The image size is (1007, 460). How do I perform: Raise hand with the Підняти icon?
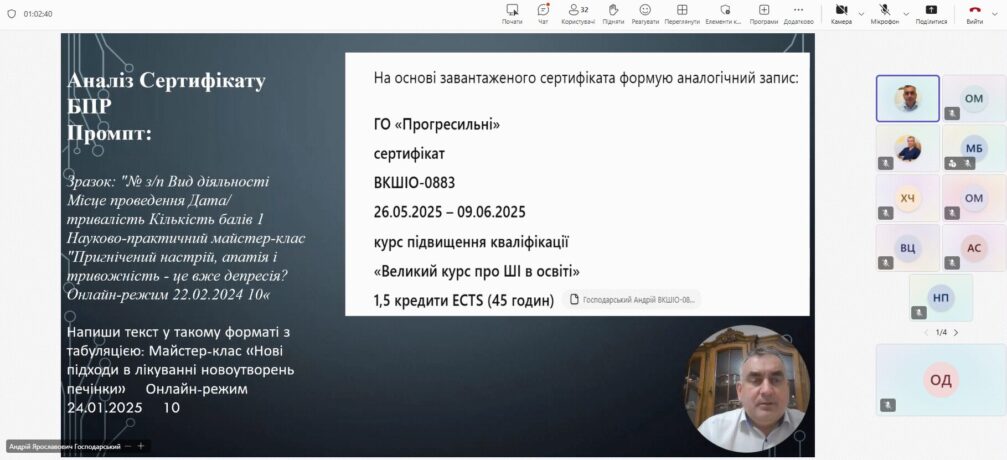pos(613,13)
